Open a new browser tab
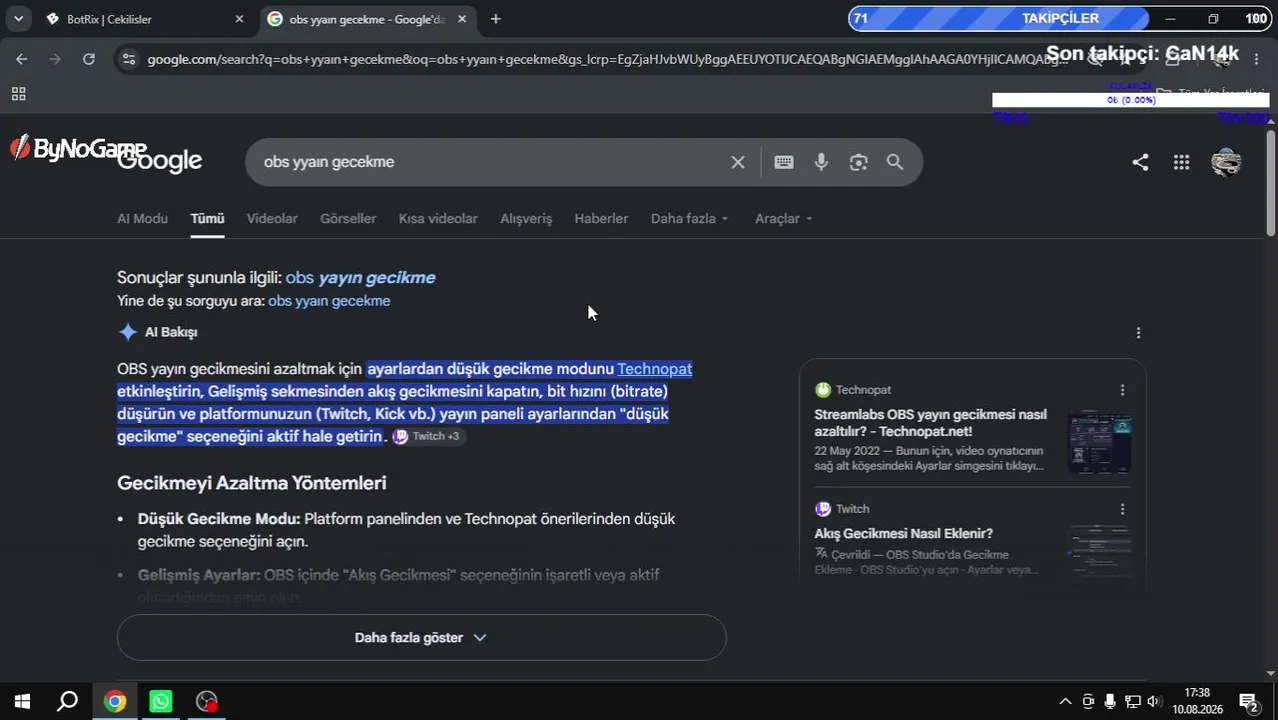This screenshot has width=1278, height=720. tap(495, 19)
